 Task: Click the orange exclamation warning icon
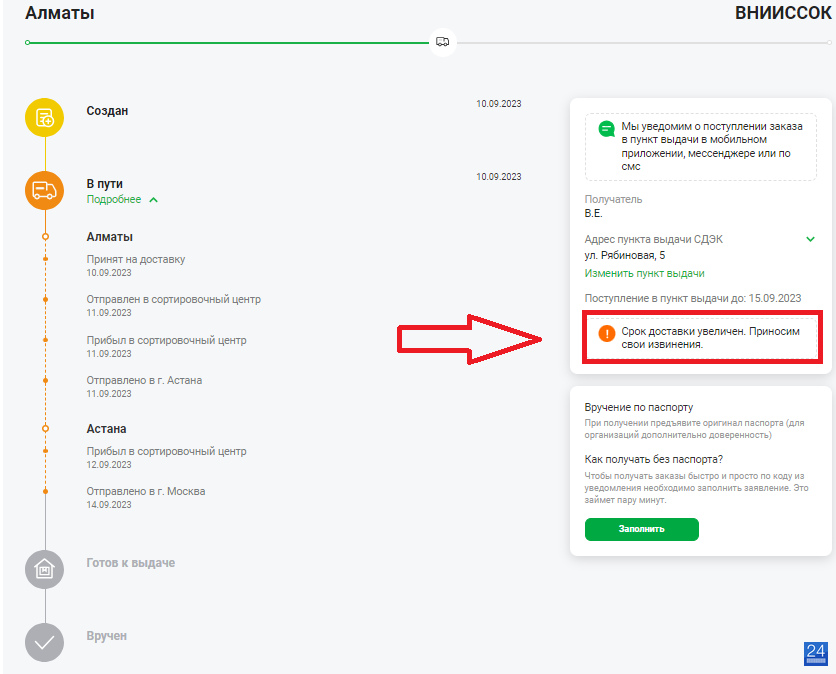[606, 333]
